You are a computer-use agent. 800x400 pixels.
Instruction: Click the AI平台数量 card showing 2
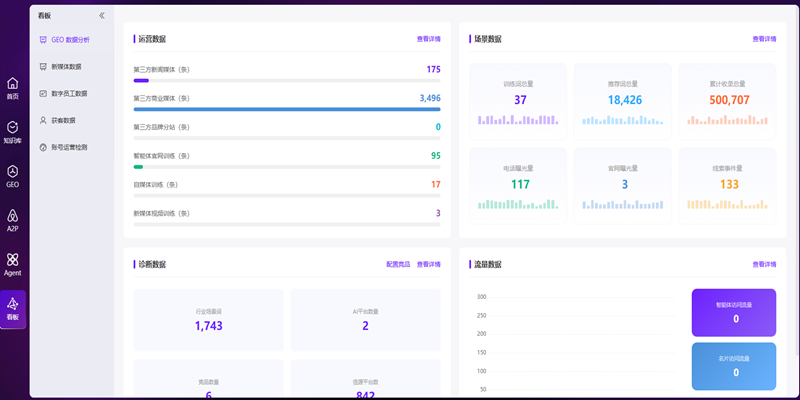tap(365, 320)
